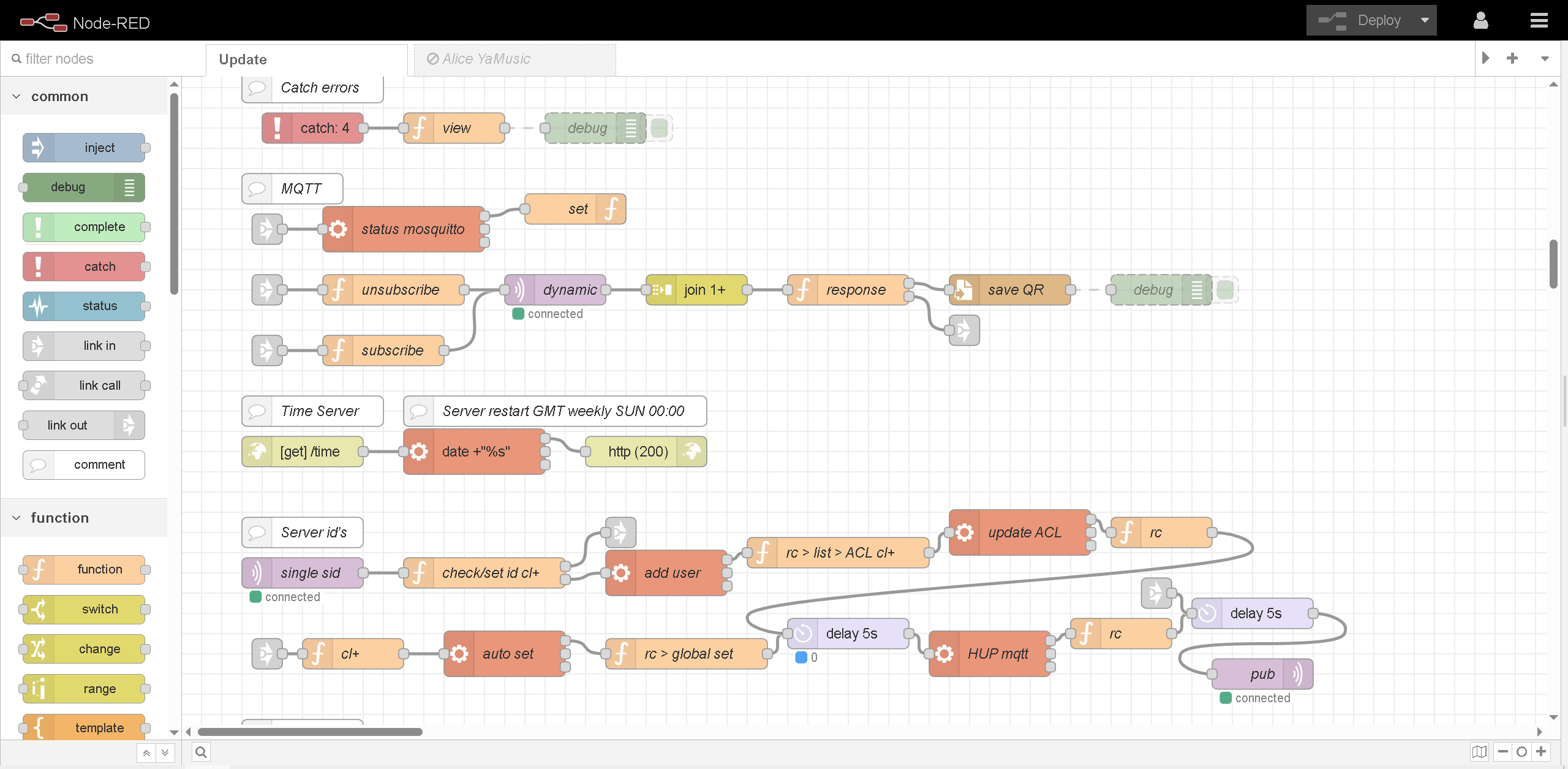This screenshot has width=1568, height=769.
Task: Open the Deploy options dropdown arrow
Action: click(1425, 20)
